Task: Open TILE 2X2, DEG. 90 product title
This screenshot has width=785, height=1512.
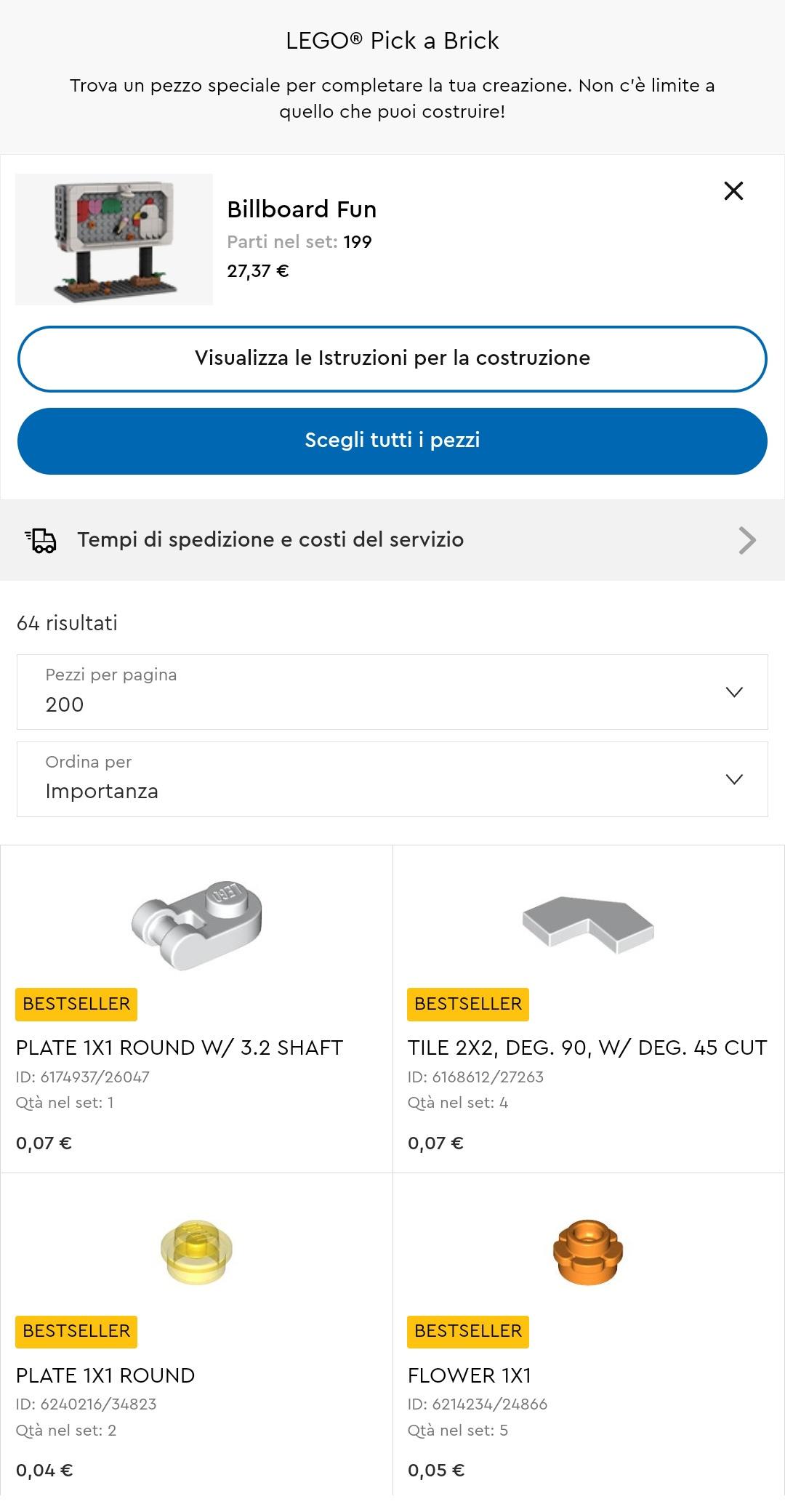Action: click(x=587, y=1047)
